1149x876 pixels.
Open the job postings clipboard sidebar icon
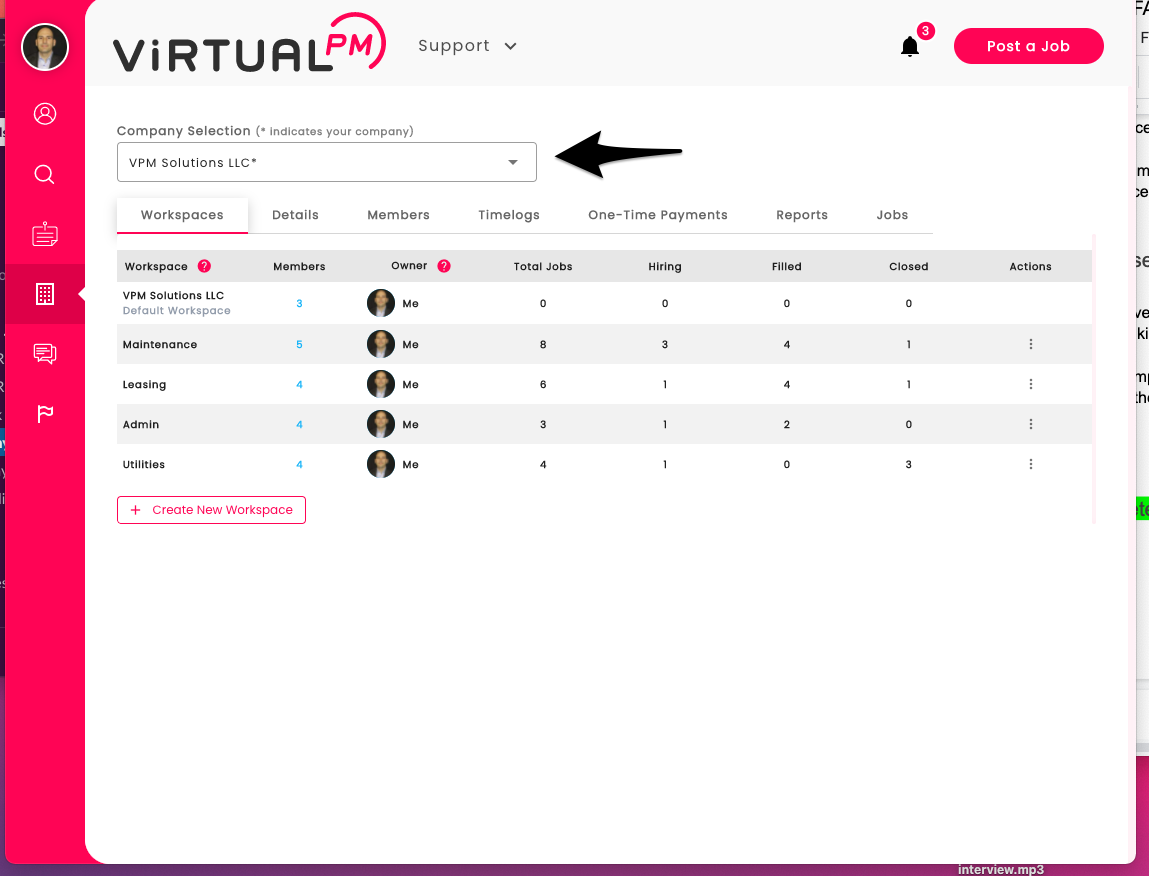click(45, 234)
